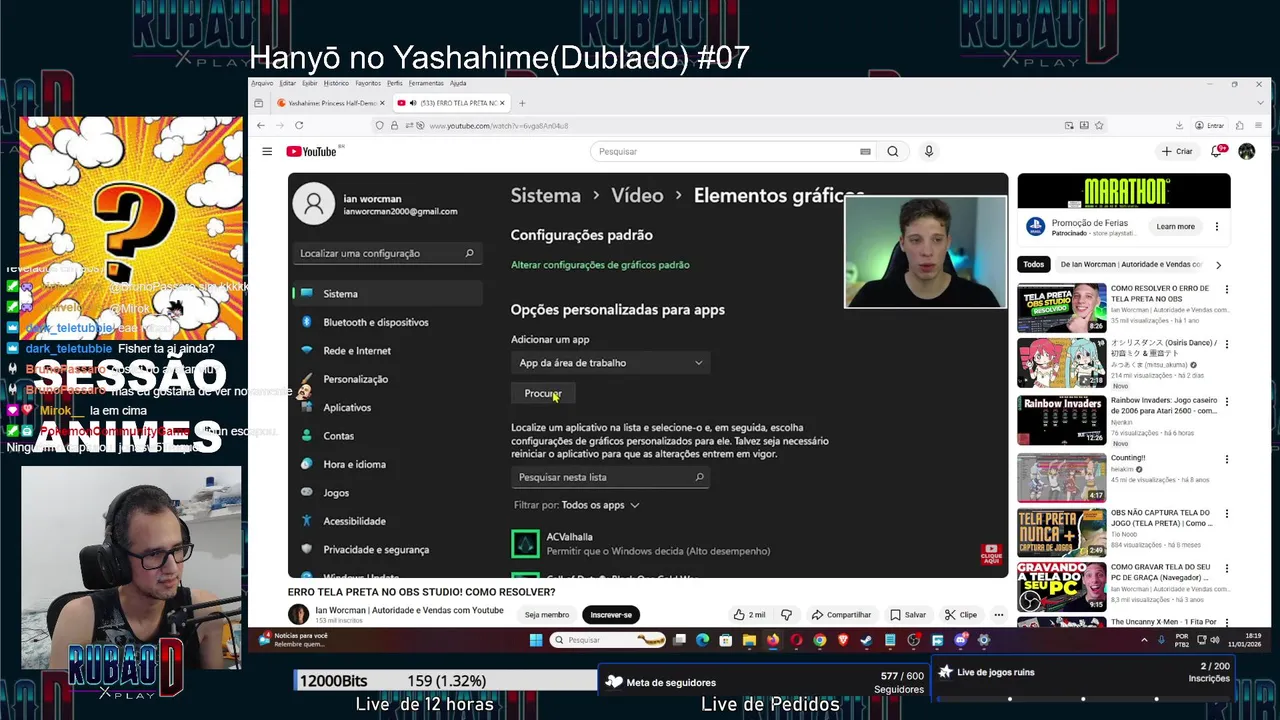Click the YouTube search magnifier button
Screen dimensions: 1280x720
[x=892, y=151]
